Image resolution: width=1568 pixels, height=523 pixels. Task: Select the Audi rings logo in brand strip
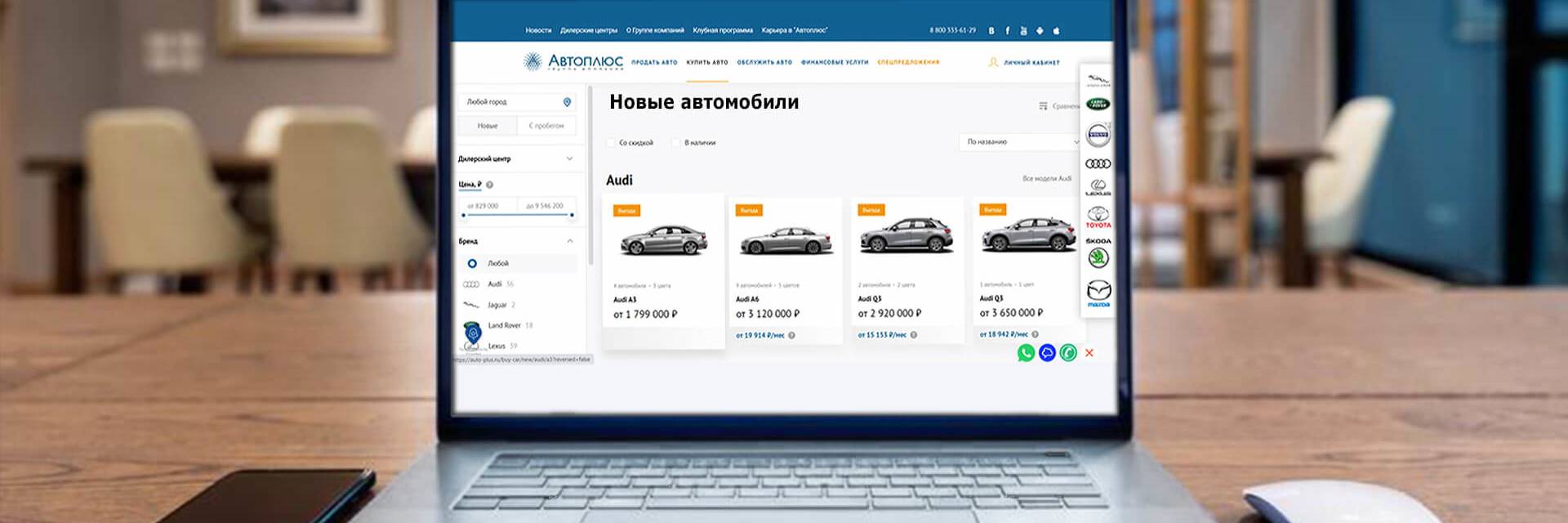[x=1098, y=163]
